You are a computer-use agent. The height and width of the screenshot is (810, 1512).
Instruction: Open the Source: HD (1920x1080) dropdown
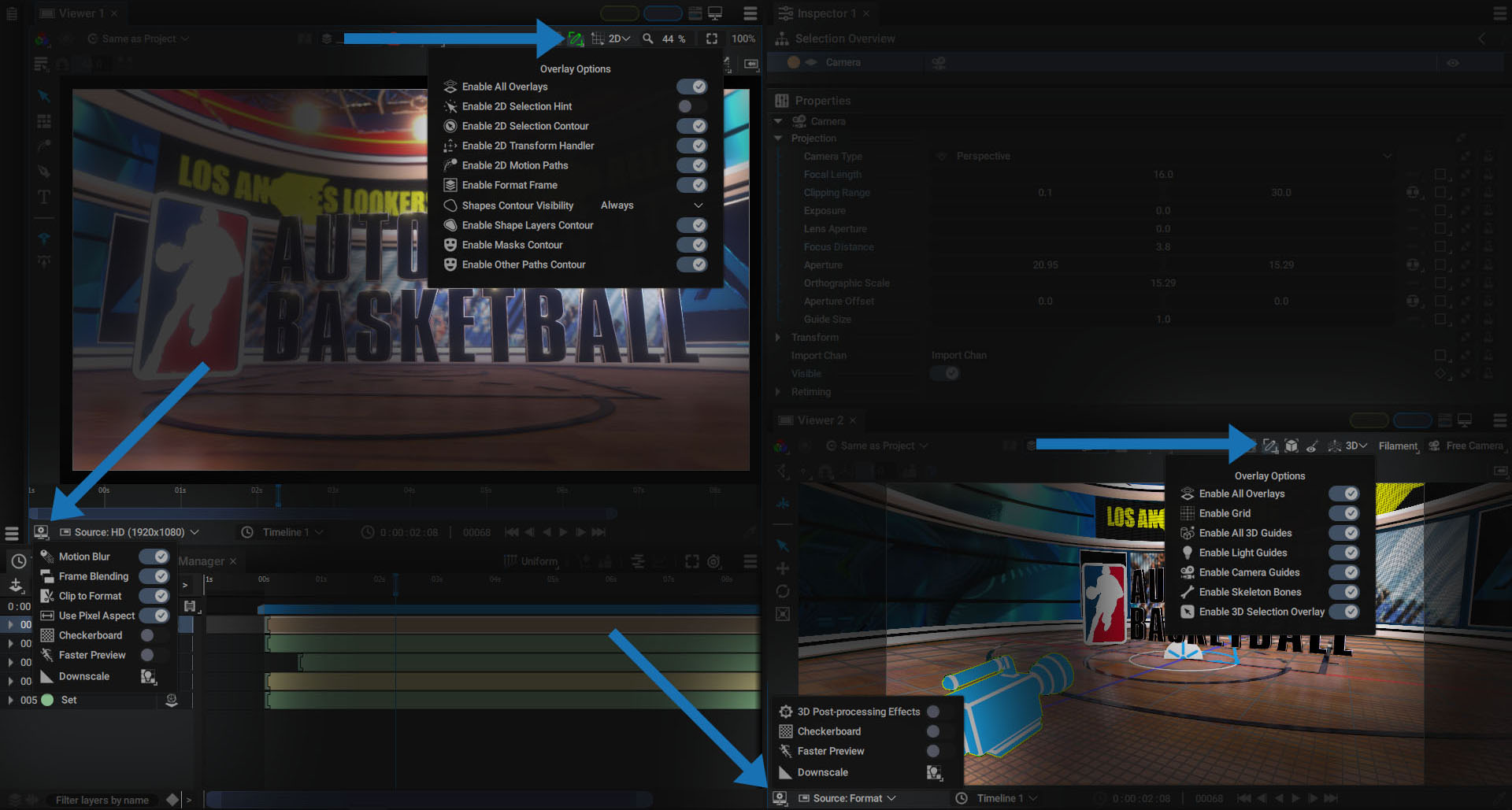point(130,532)
